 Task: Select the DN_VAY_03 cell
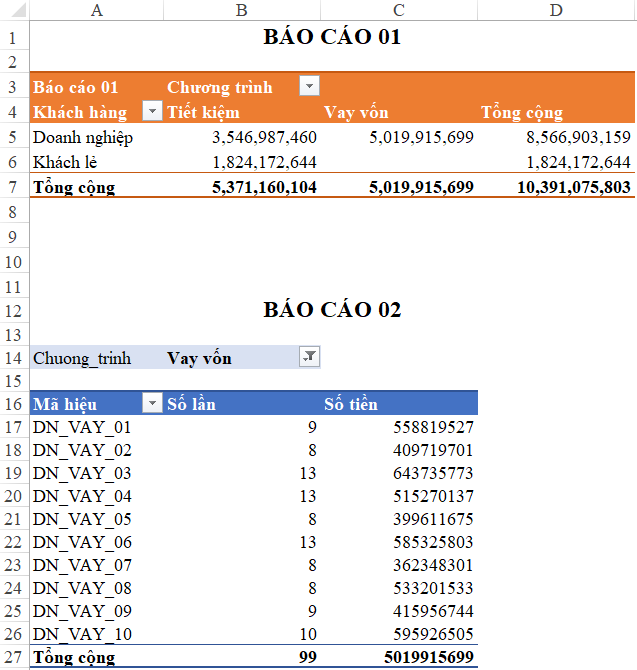[x=82, y=474]
